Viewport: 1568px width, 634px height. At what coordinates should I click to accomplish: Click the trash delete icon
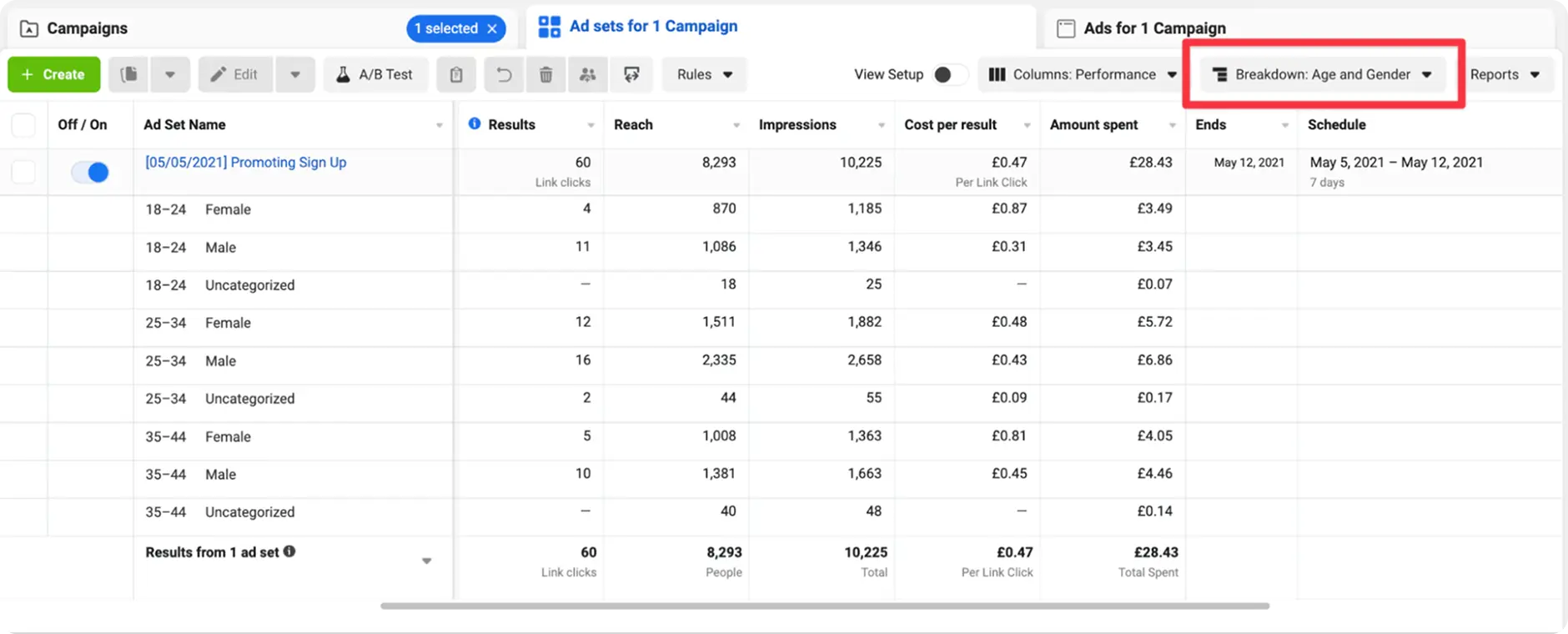tap(545, 74)
